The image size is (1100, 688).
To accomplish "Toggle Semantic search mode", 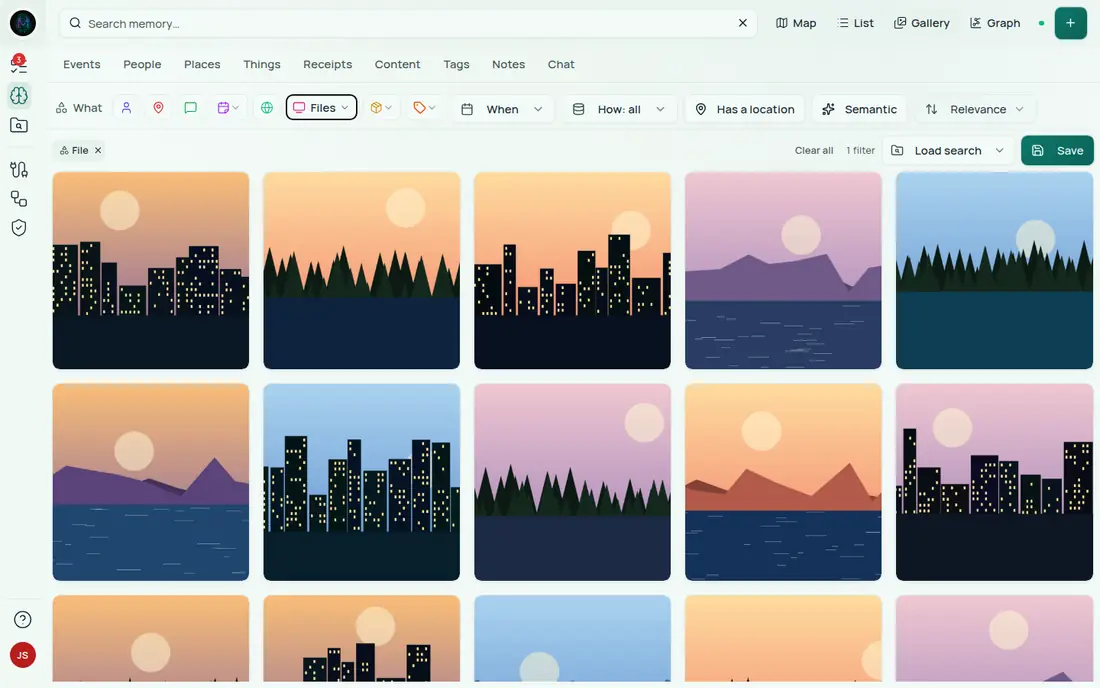I will click(x=859, y=109).
